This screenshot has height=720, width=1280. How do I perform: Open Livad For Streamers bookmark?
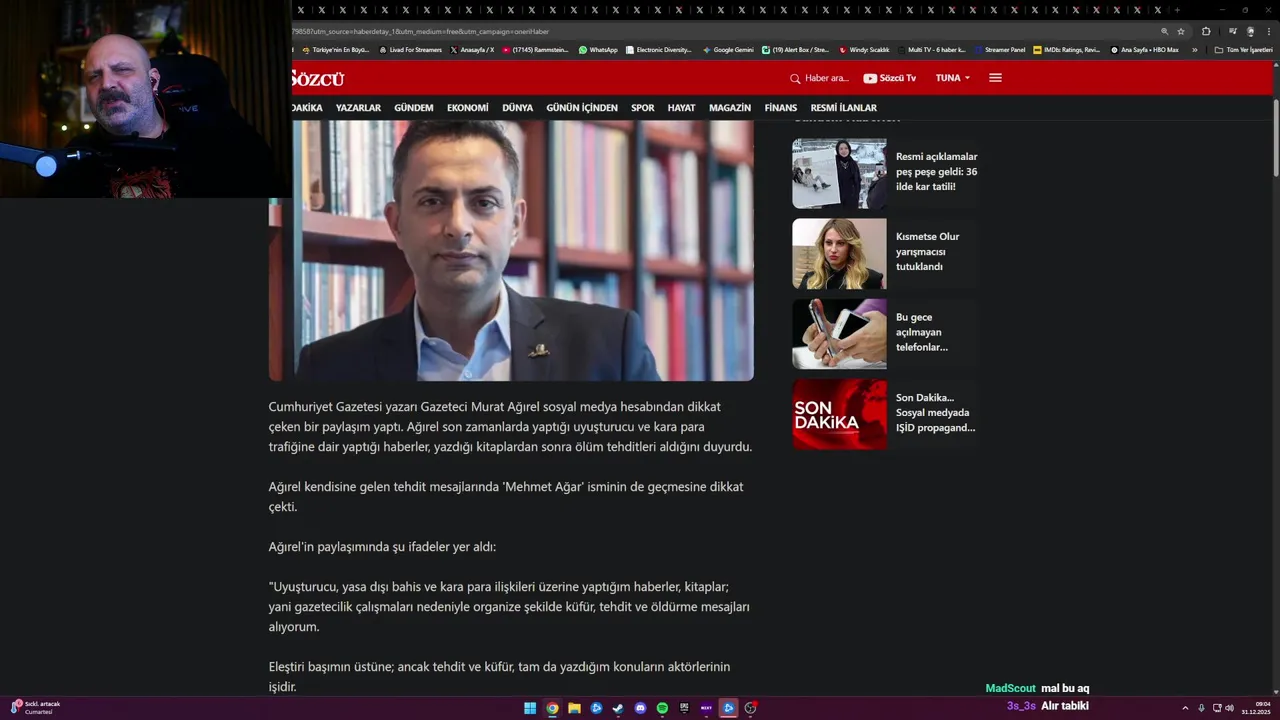tap(410, 50)
